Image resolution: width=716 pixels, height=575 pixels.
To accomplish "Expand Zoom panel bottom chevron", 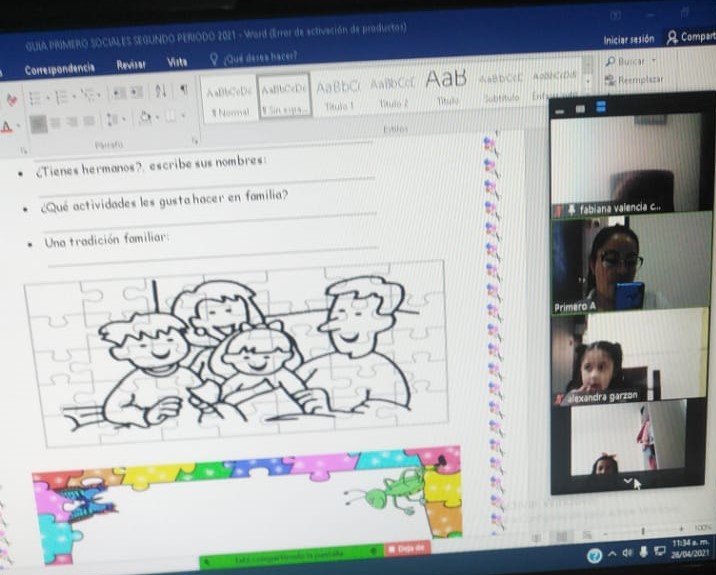I will point(627,480).
